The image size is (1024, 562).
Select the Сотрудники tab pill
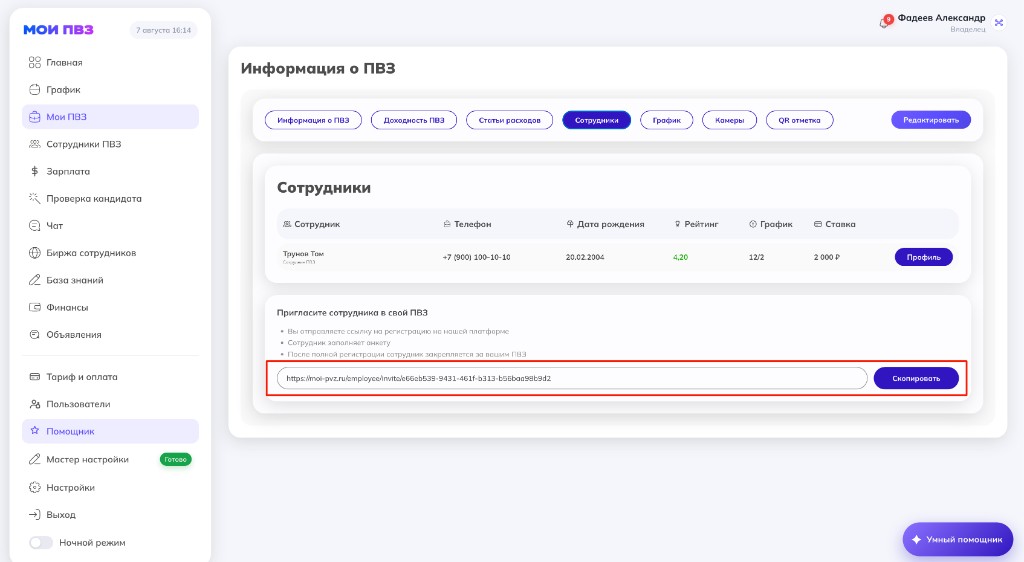(x=596, y=120)
